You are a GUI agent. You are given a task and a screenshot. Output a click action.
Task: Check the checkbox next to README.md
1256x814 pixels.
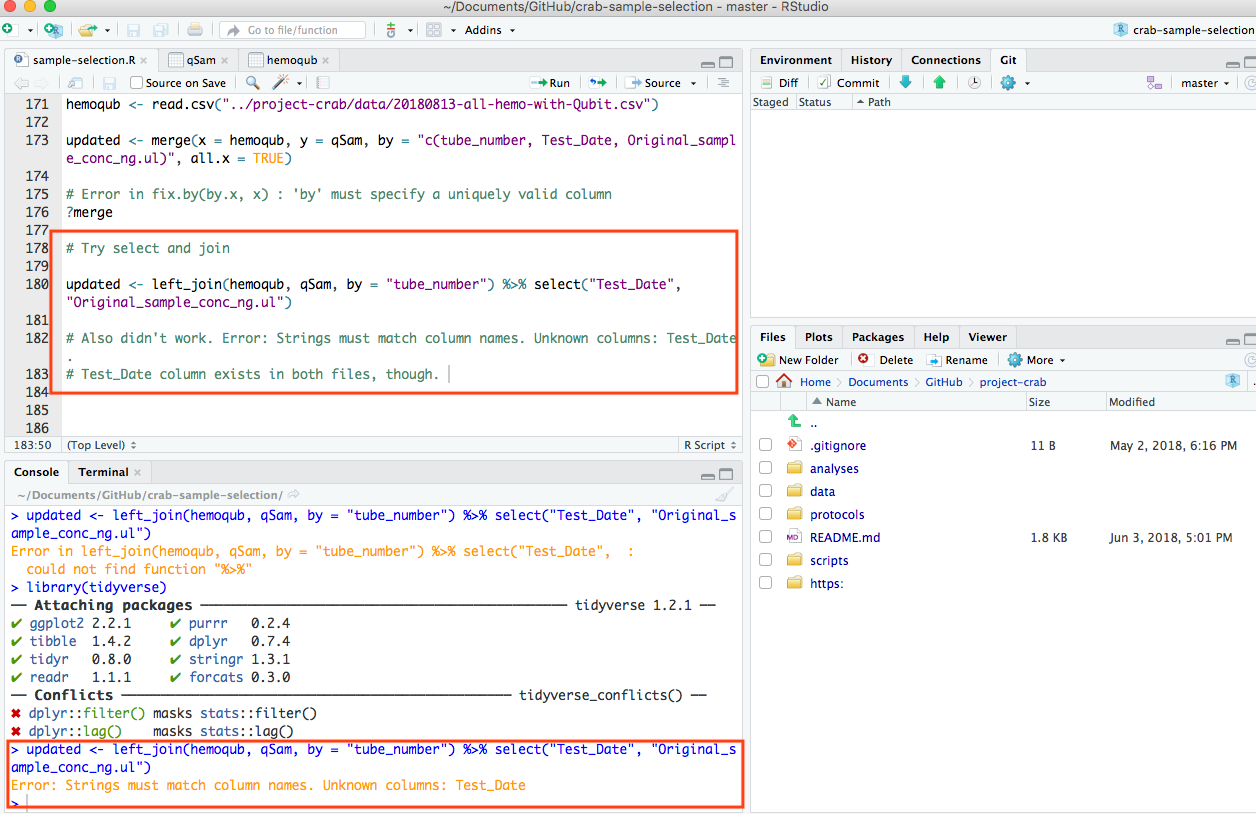pos(763,537)
